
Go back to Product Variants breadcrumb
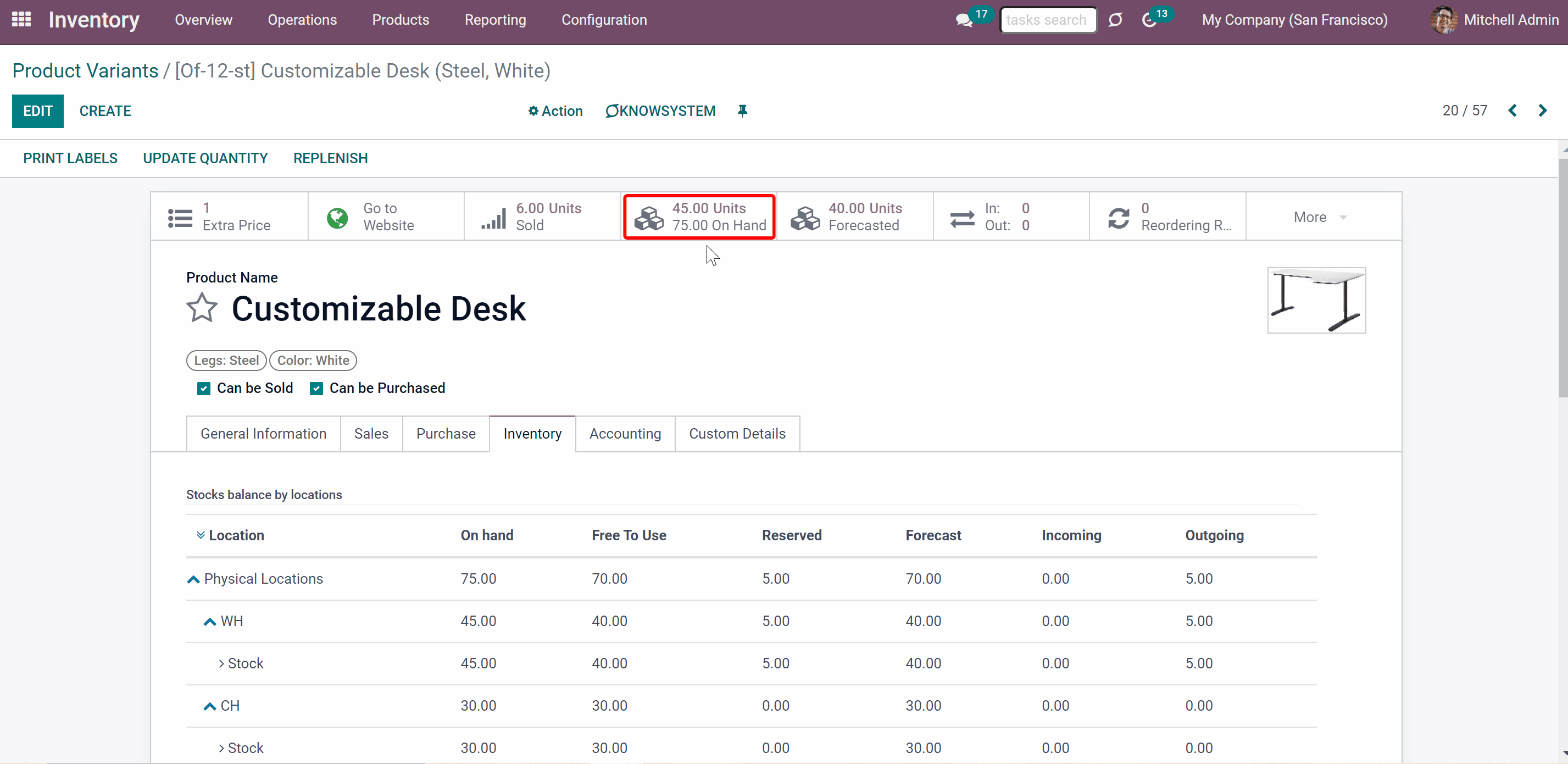[85, 70]
